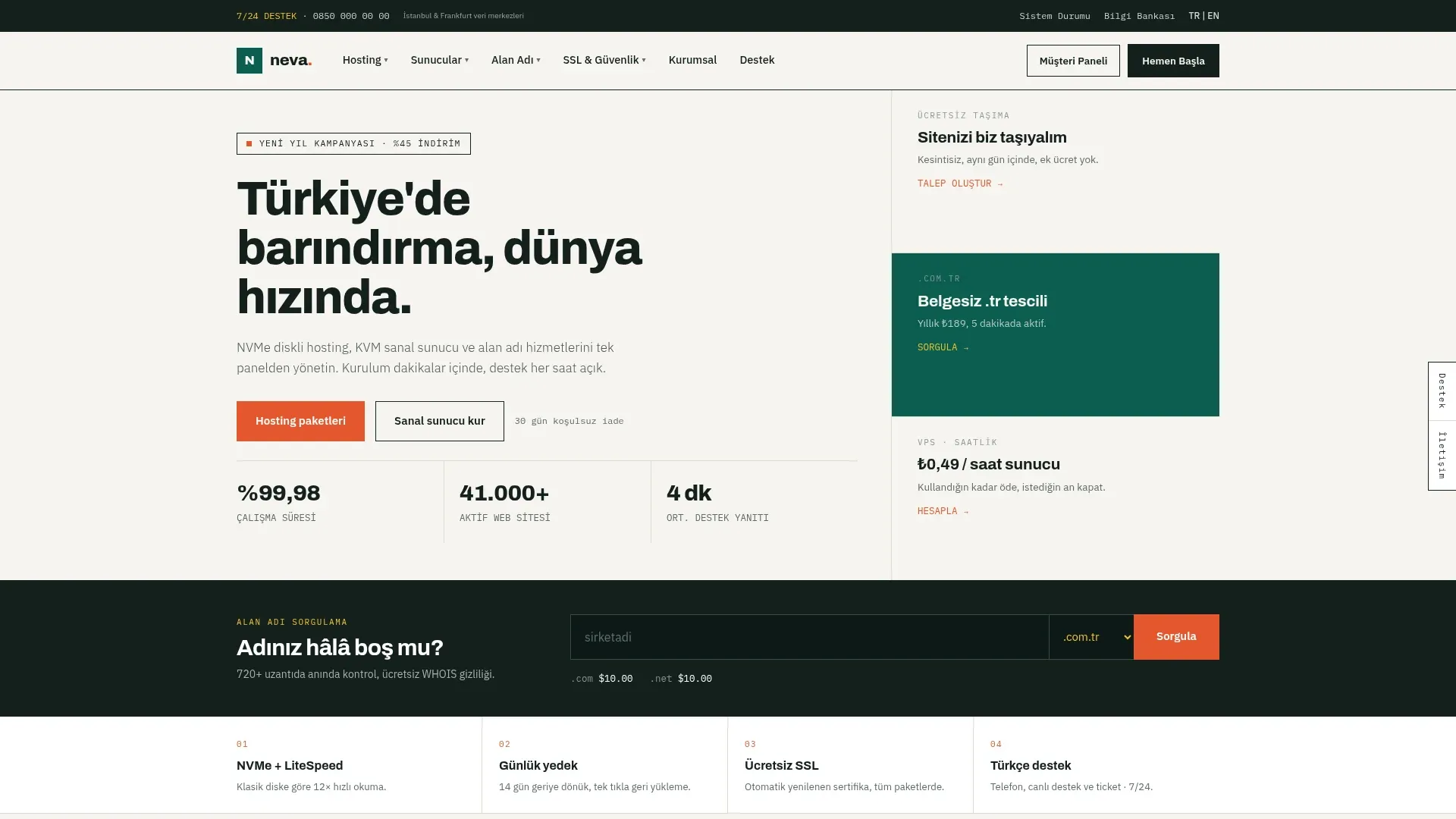Click the sirketadi domain input field
Image resolution: width=1456 pixels, height=819 pixels.
pyautogui.click(x=809, y=637)
